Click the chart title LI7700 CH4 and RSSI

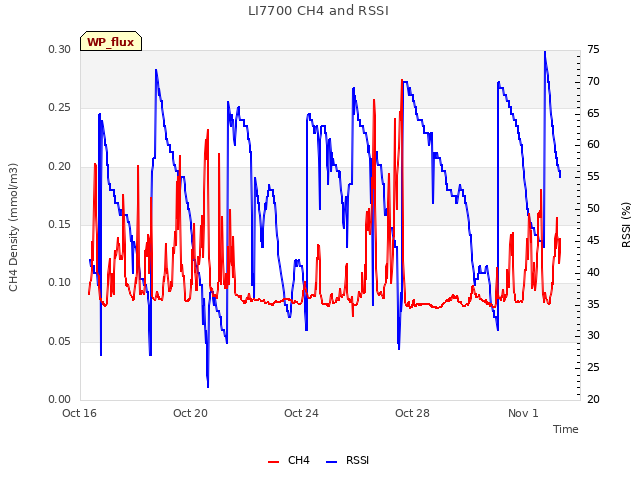click(x=318, y=11)
